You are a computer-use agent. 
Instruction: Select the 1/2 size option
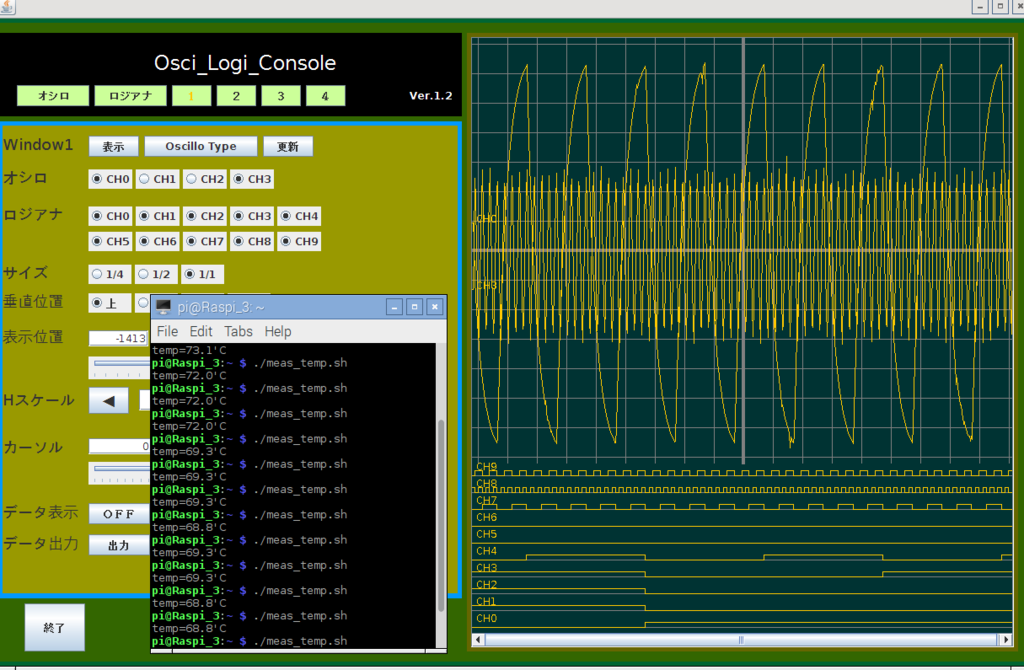[x=157, y=274]
